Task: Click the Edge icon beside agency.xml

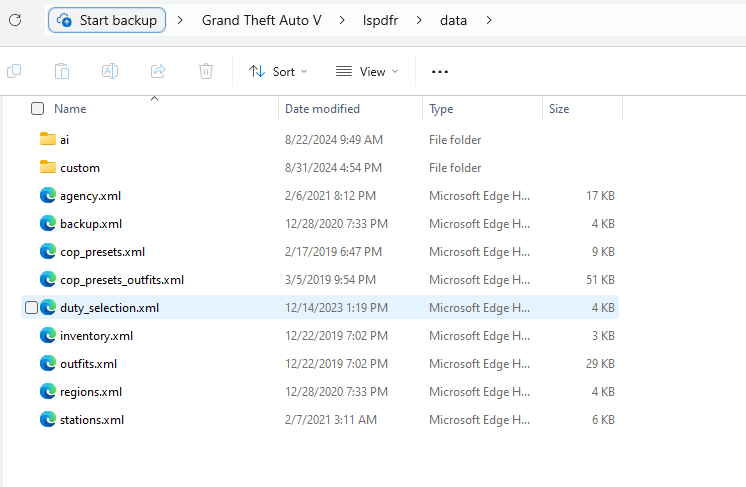Action: 48,196
